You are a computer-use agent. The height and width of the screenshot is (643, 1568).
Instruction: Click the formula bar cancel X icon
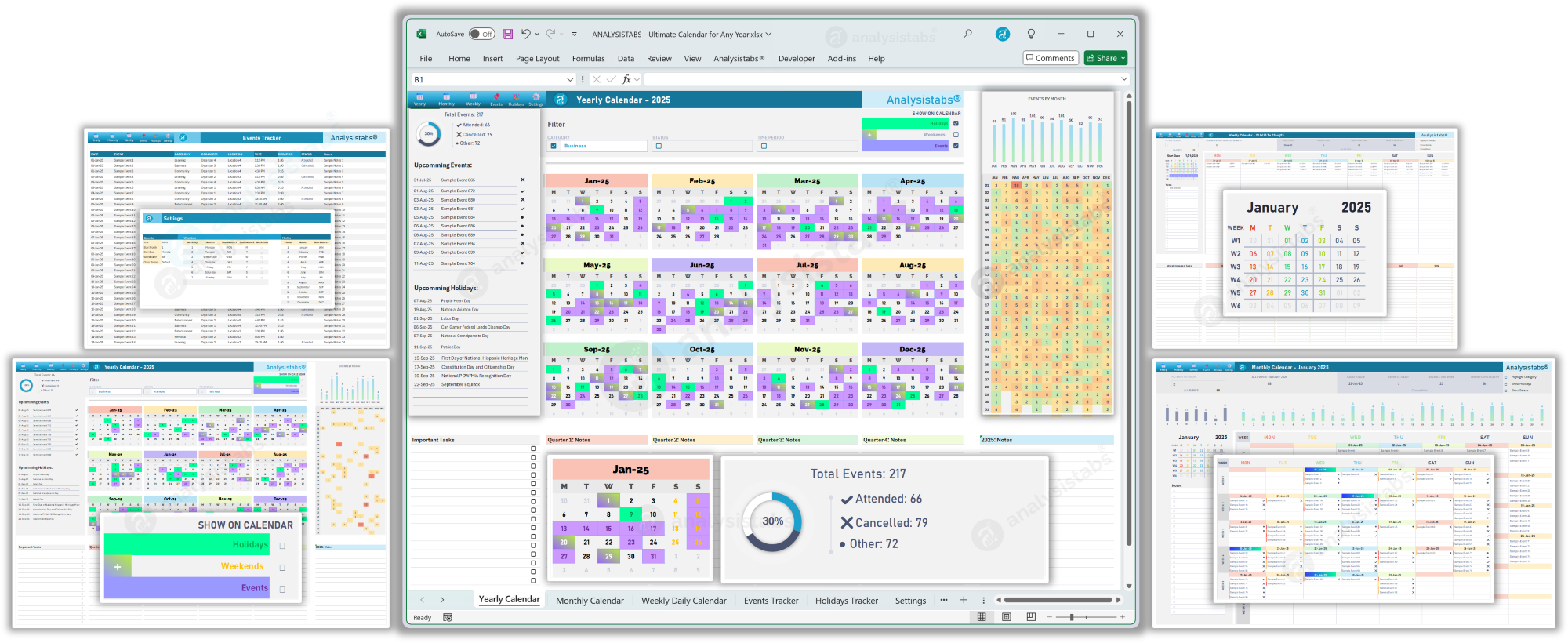596,79
